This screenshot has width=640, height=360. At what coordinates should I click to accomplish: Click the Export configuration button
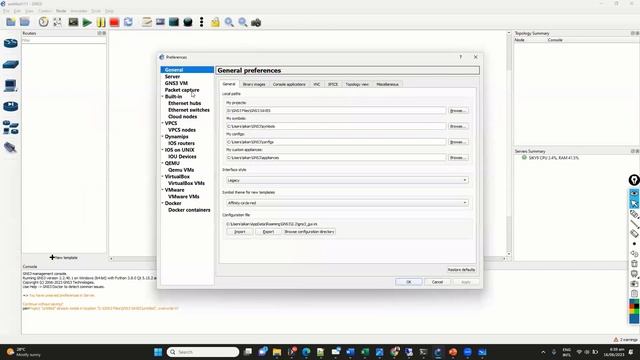(268, 232)
